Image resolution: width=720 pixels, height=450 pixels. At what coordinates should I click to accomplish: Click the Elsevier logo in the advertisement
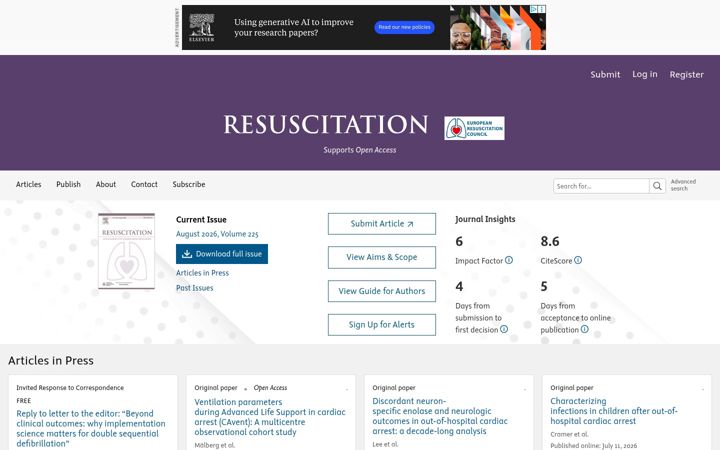coord(202,28)
